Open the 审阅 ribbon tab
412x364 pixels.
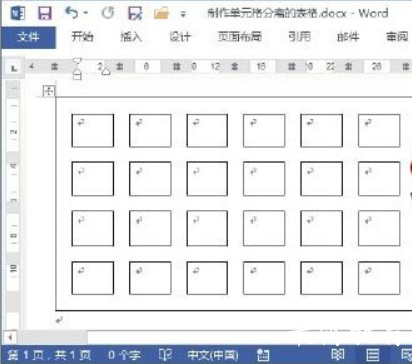(397, 36)
